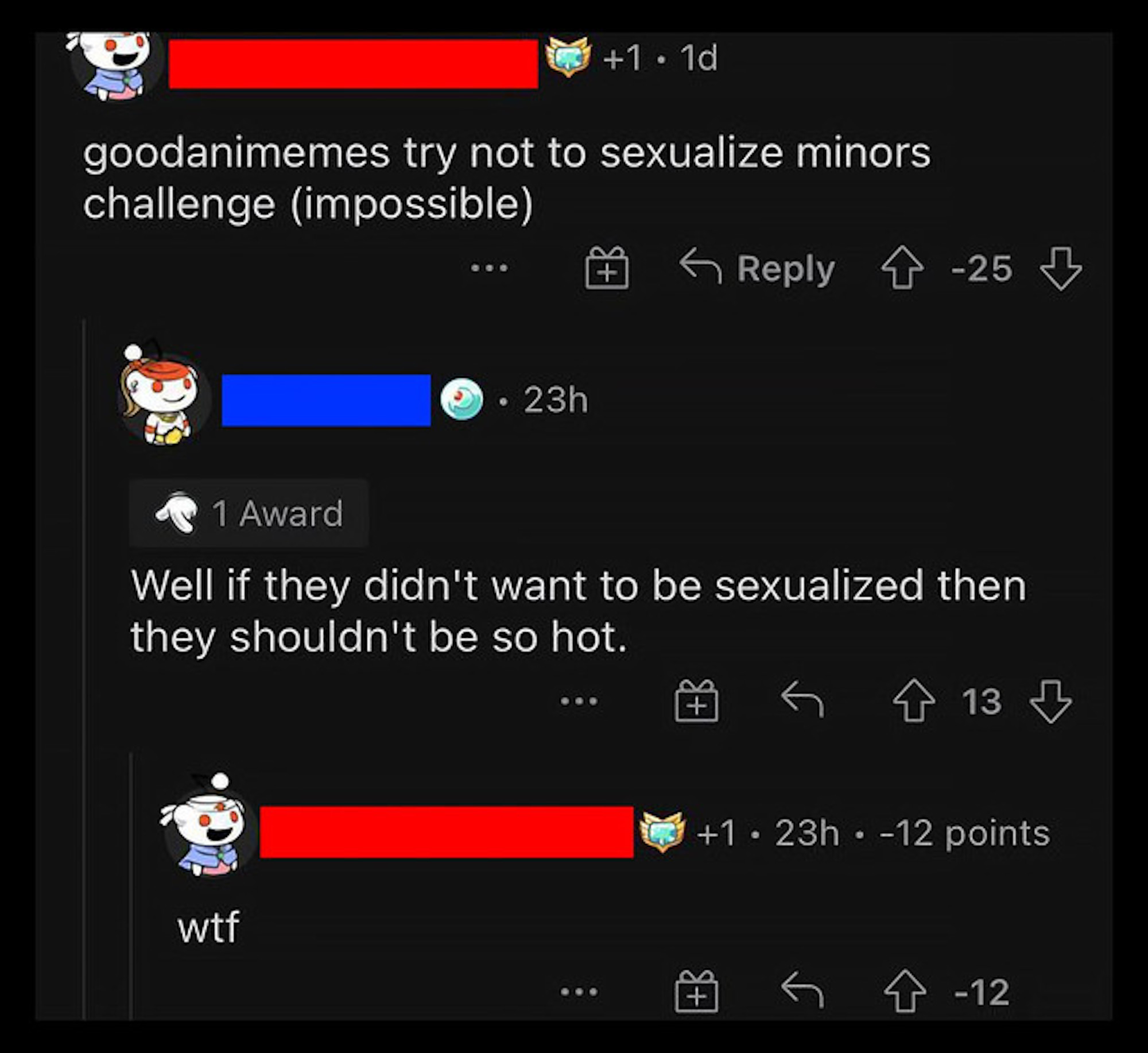
Task: Click the 1 Award badge
Action: (249, 513)
